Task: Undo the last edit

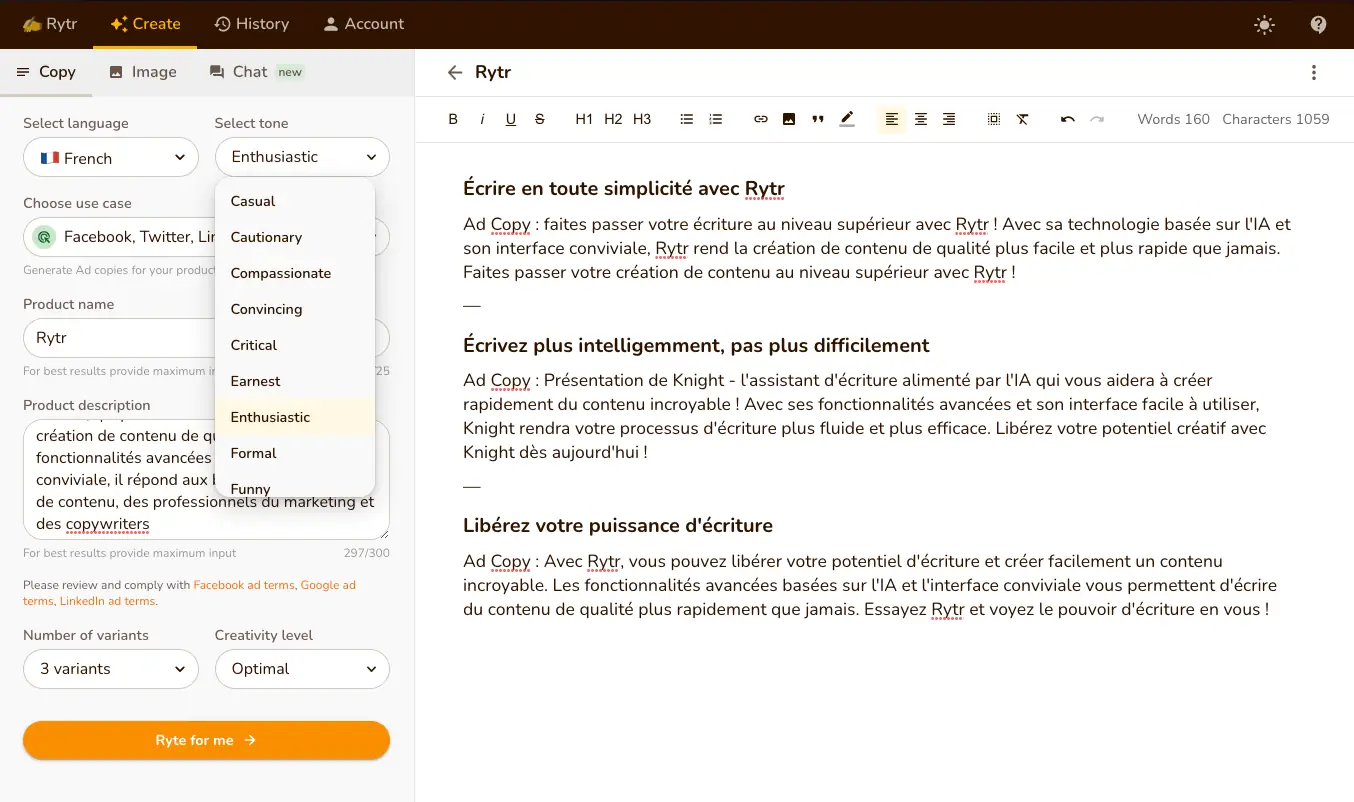Action: [1068, 119]
